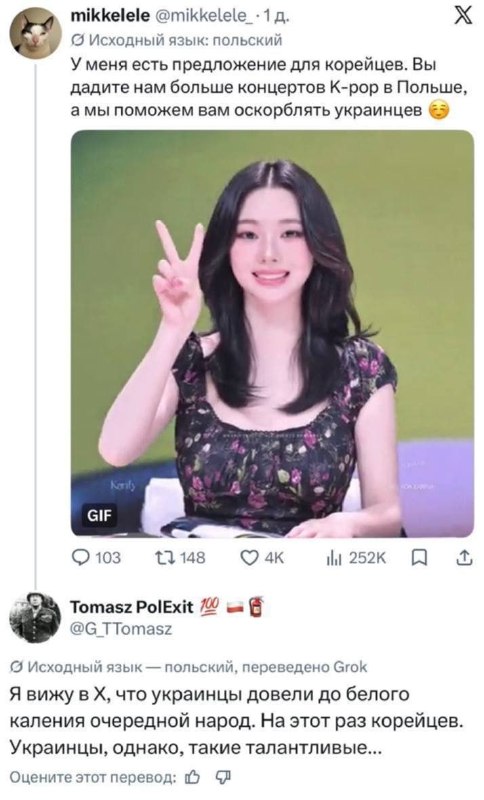Open mikkelele's cat profile picture
The width and height of the screenshot is (484, 800).
36,35
